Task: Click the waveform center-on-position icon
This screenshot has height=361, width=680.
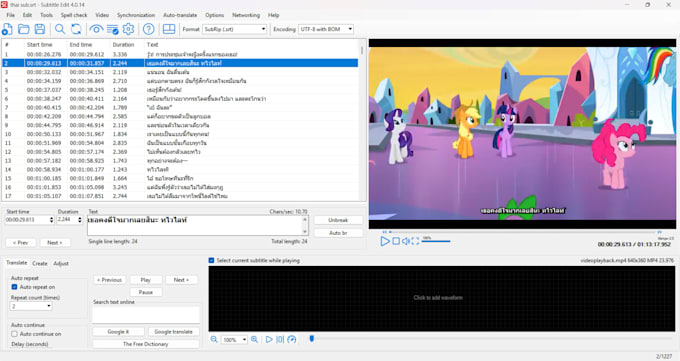Action: tap(280, 339)
